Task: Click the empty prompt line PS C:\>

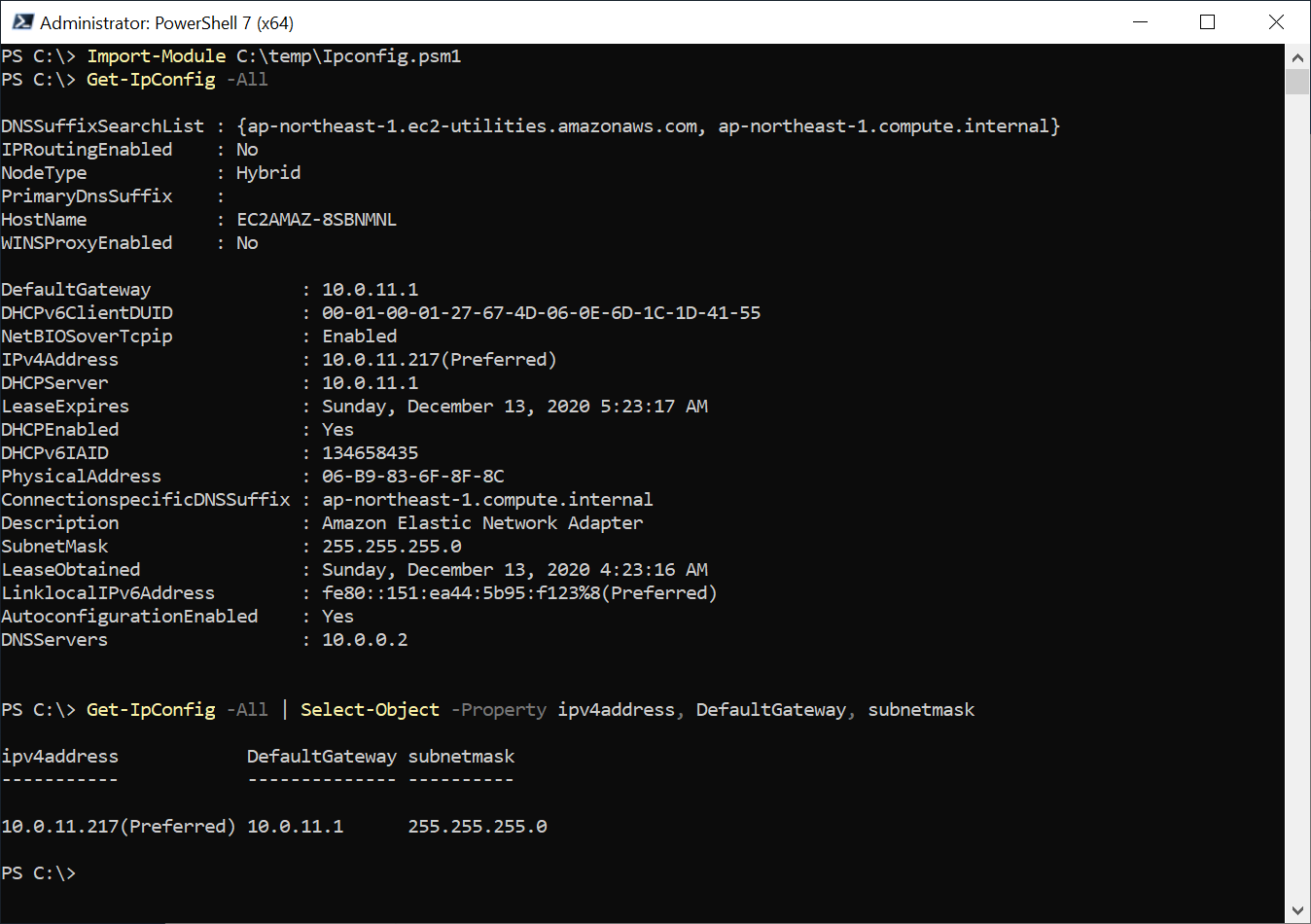Action: [x=39, y=872]
